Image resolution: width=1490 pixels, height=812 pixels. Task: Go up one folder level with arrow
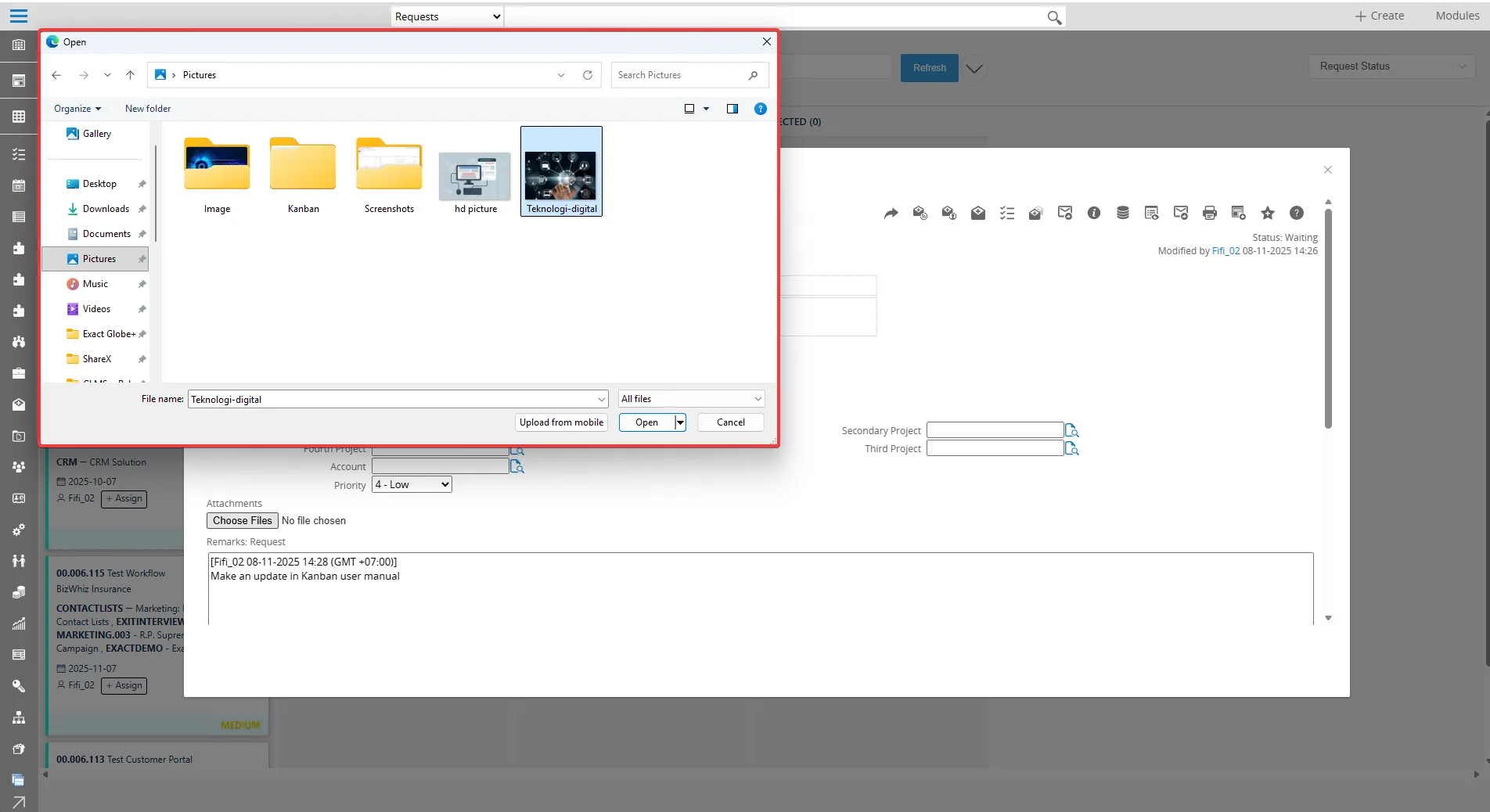(x=130, y=75)
